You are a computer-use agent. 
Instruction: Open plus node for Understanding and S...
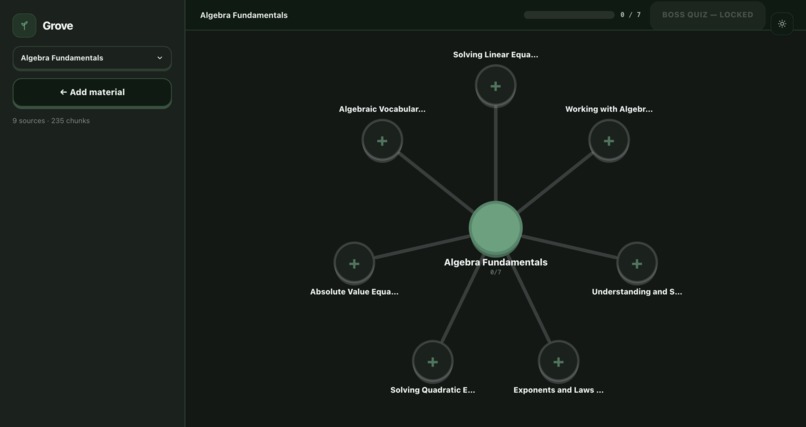click(637, 264)
